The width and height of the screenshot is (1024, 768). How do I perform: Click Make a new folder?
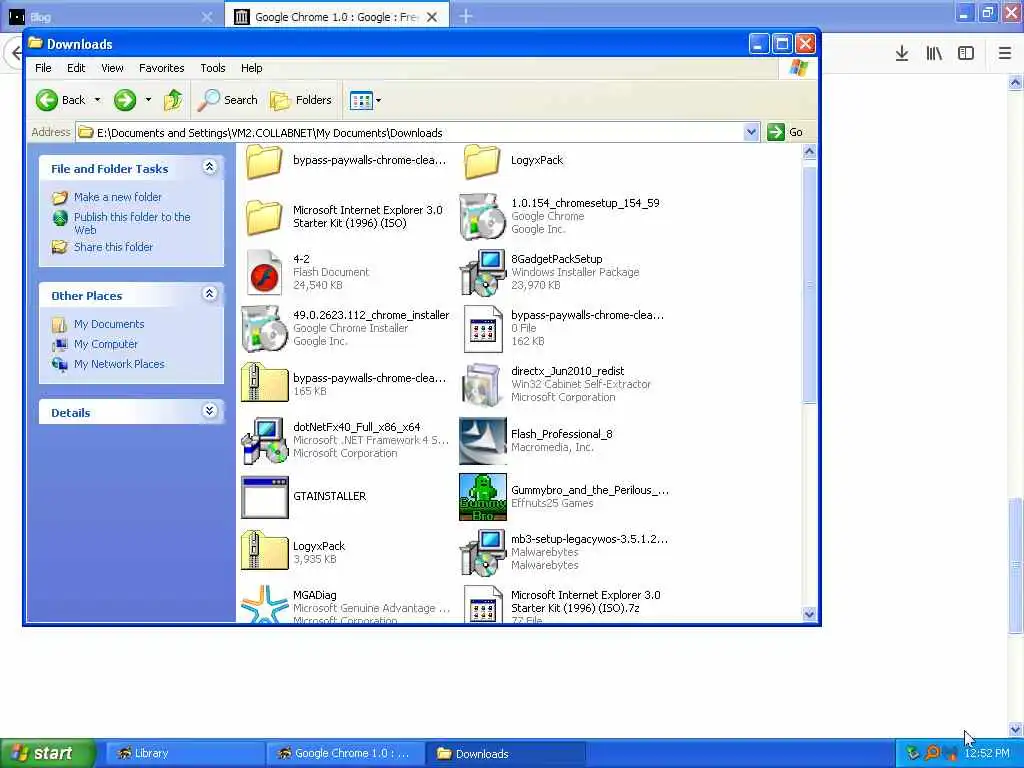[x=118, y=197]
